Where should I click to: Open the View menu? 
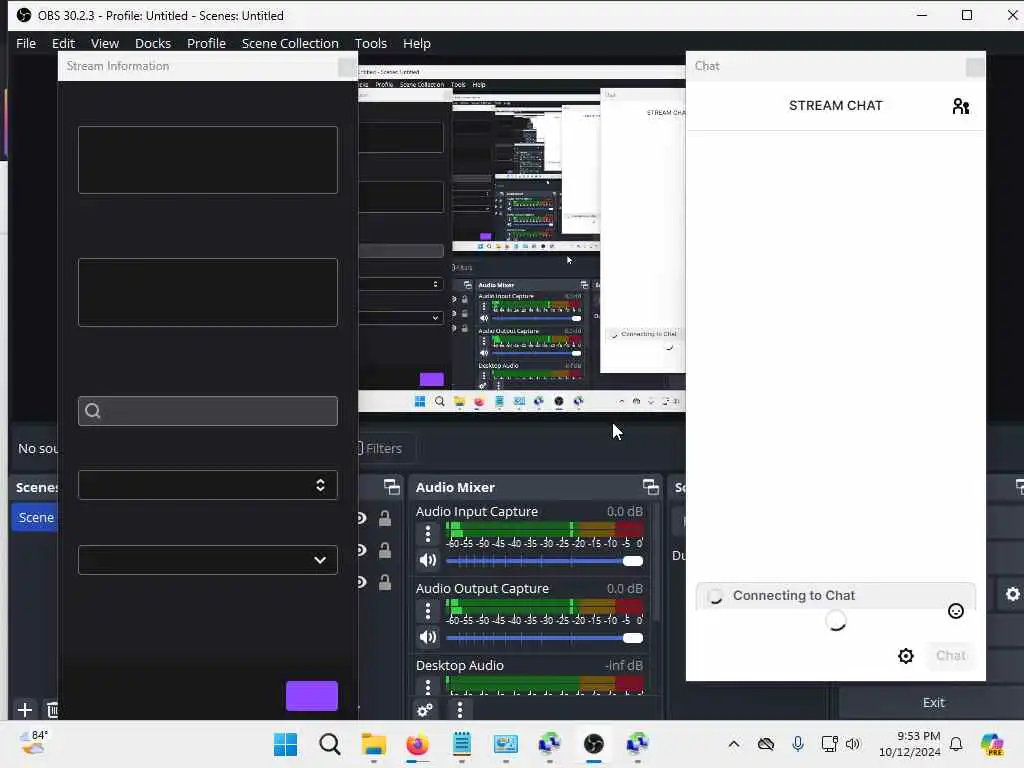click(104, 43)
